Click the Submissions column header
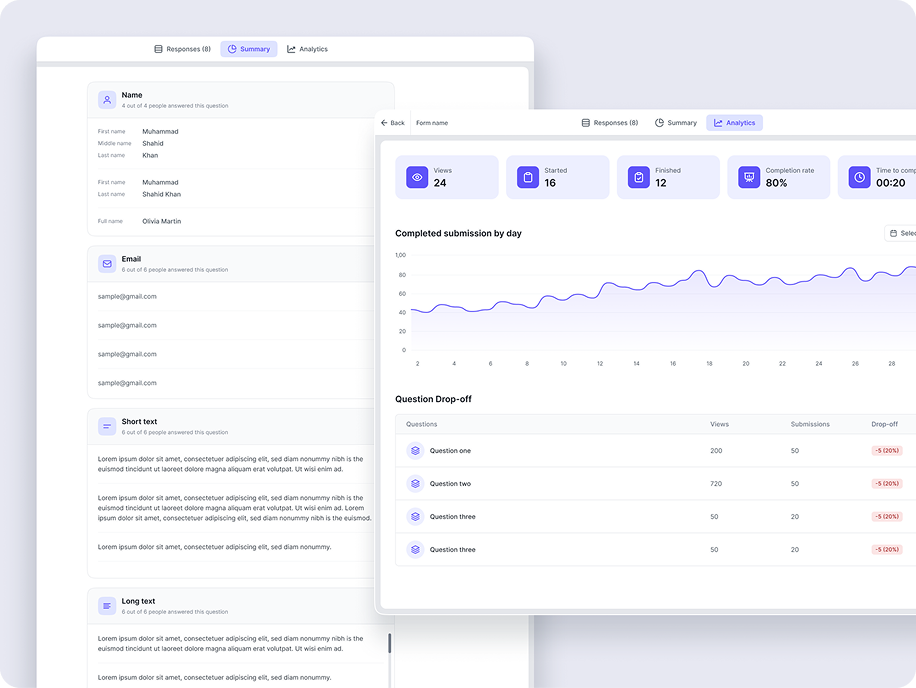Screen dimensions: 916x688 810,425
